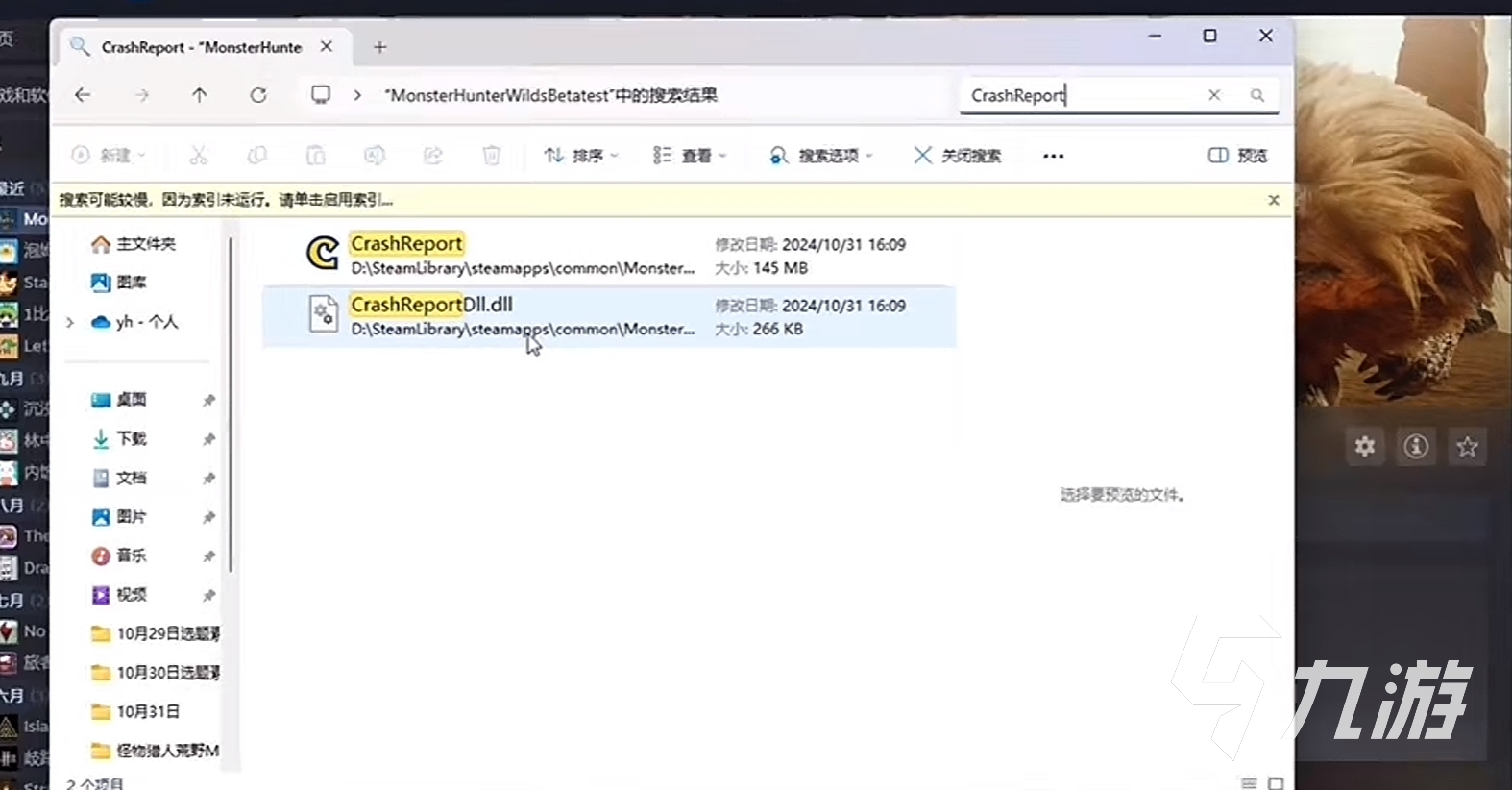Select the CrashReportDll.dll file
Screen dimensions: 1512x790
point(609,316)
